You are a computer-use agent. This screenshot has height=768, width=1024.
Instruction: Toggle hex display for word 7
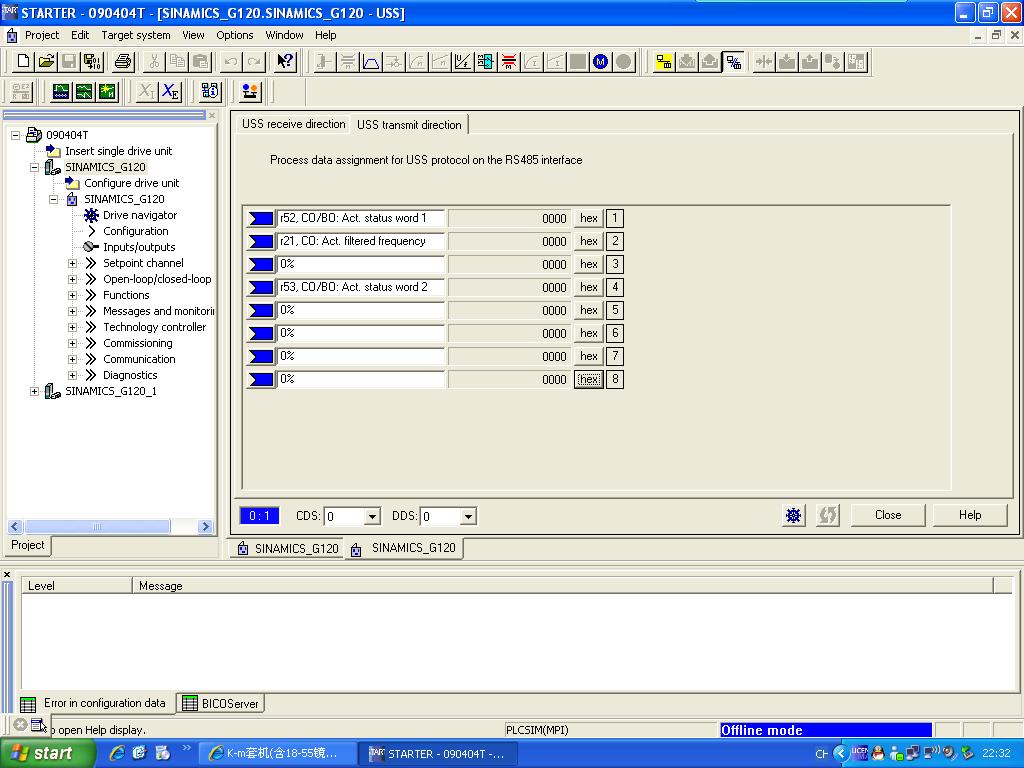pyautogui.click(x=588, y=356)
